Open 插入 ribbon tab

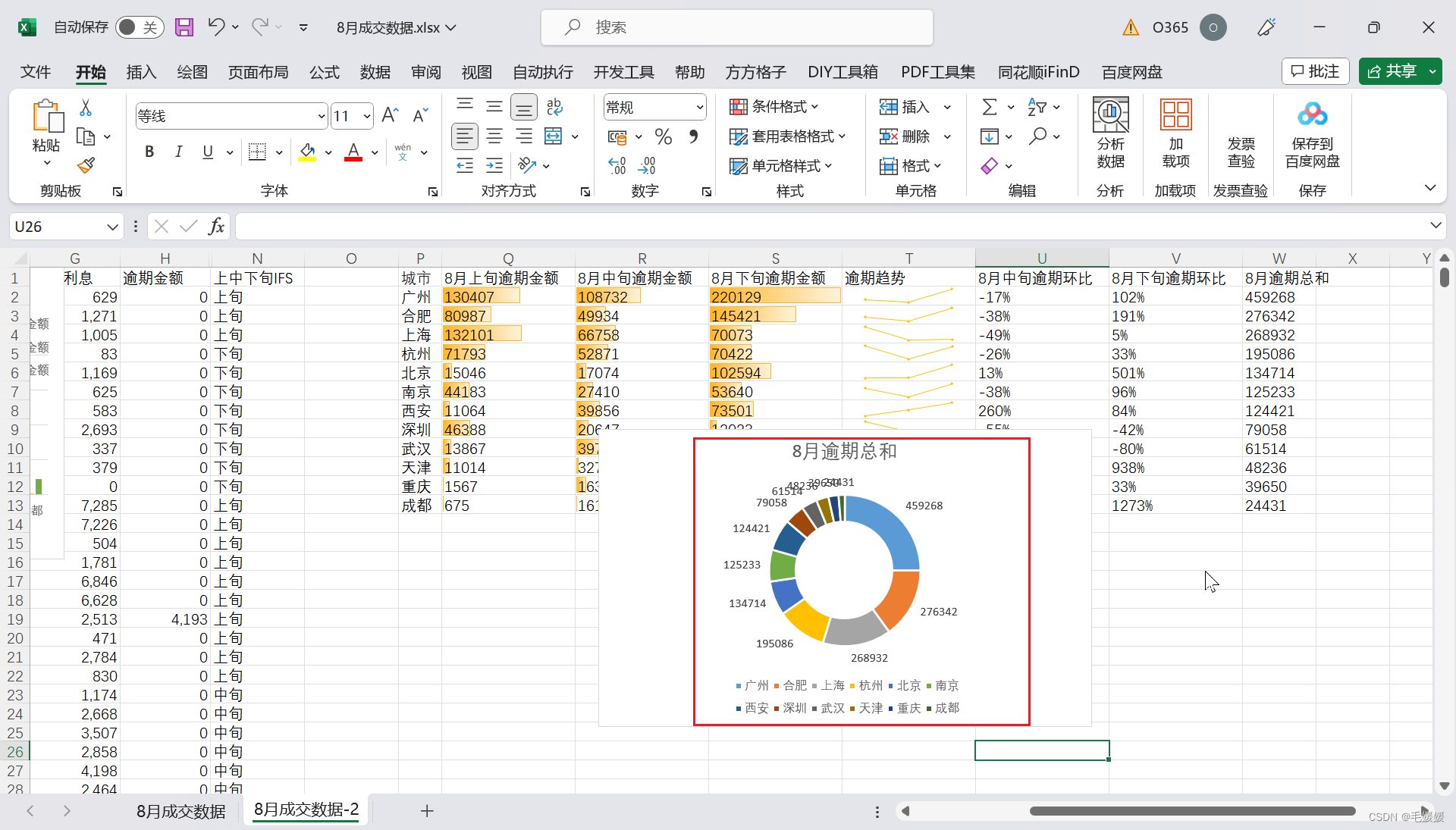(x=141, y=72)
